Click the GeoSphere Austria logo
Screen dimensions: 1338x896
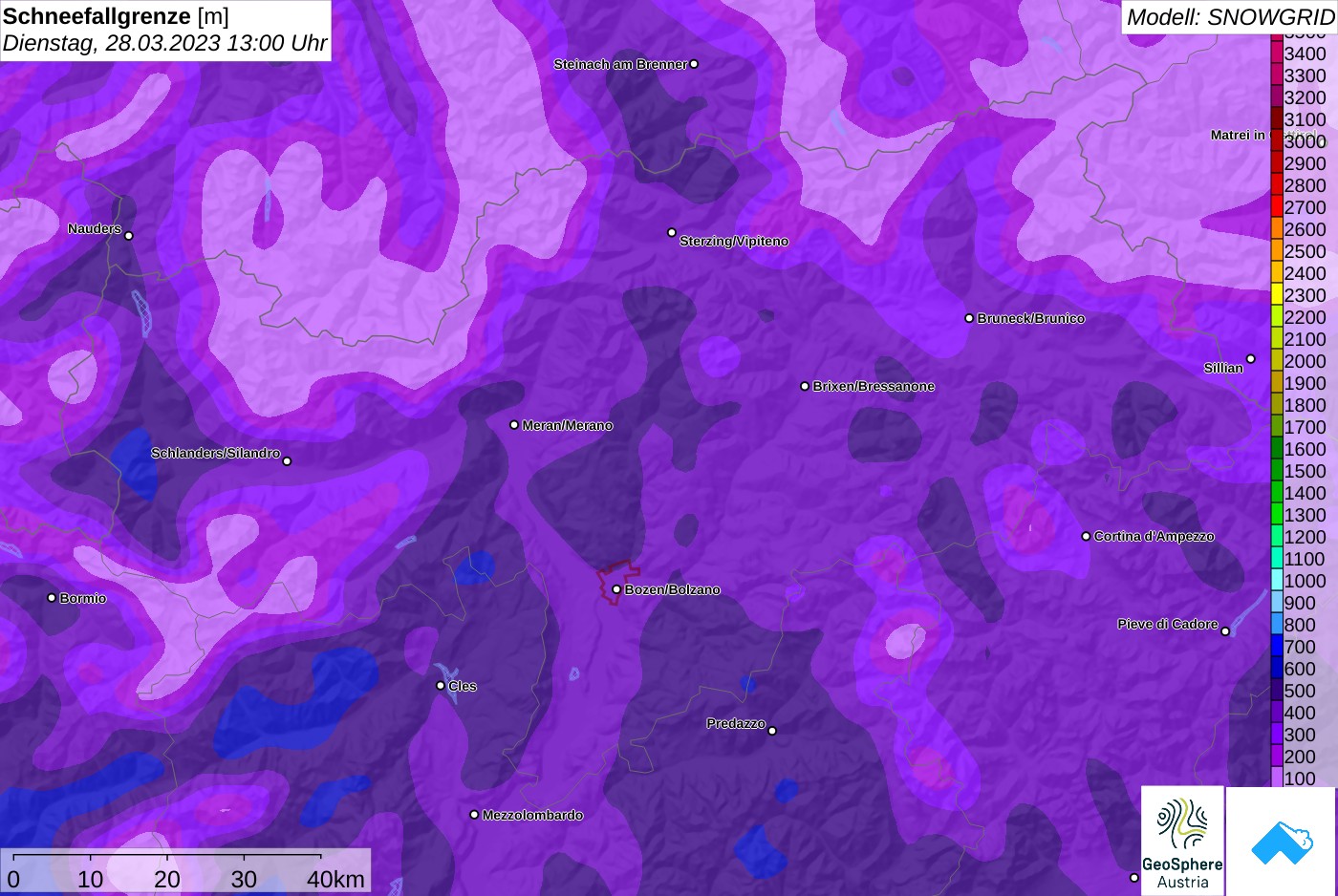tap(1182, 841)
